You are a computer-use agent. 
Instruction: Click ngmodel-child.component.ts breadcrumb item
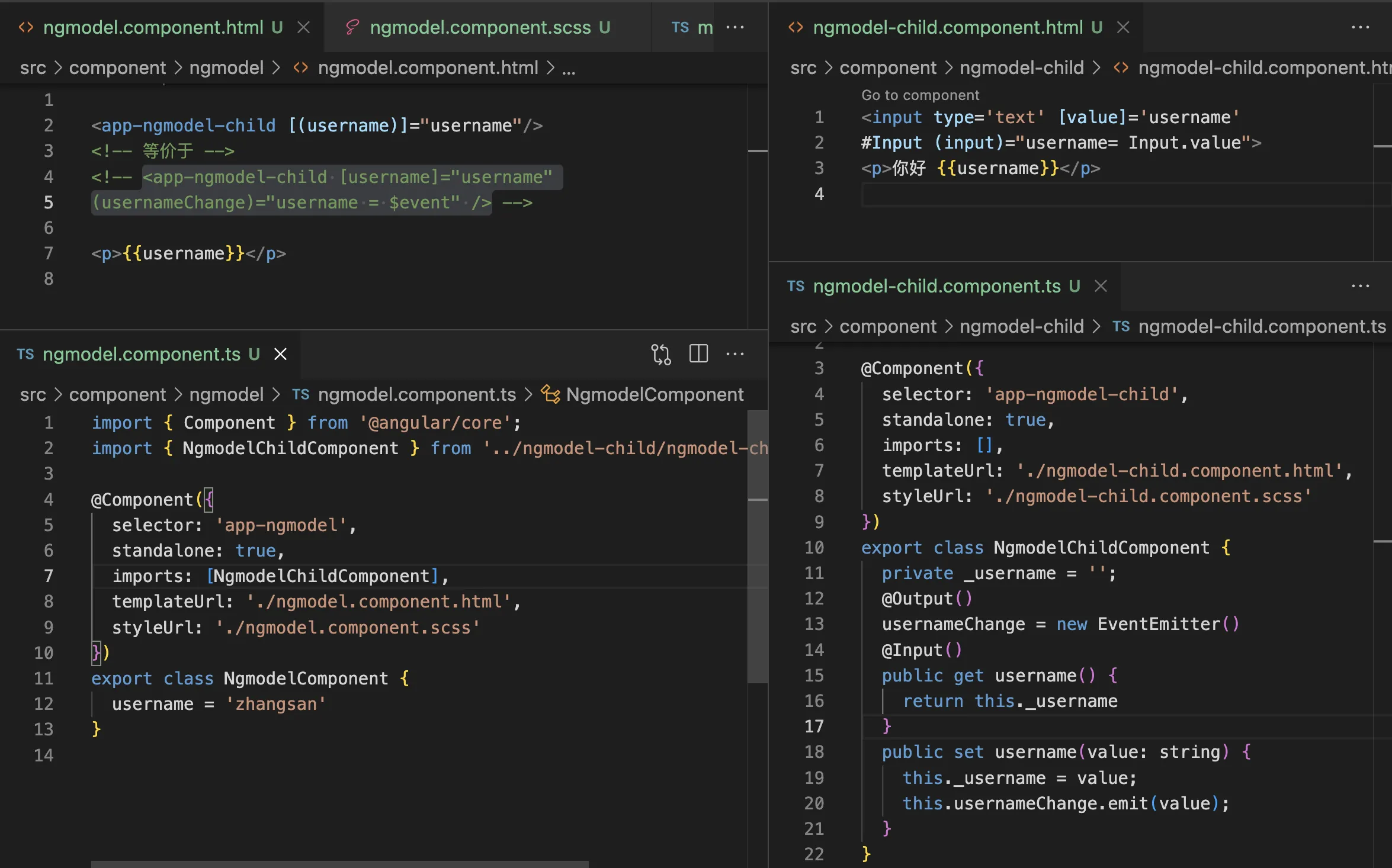point(1262,326)
